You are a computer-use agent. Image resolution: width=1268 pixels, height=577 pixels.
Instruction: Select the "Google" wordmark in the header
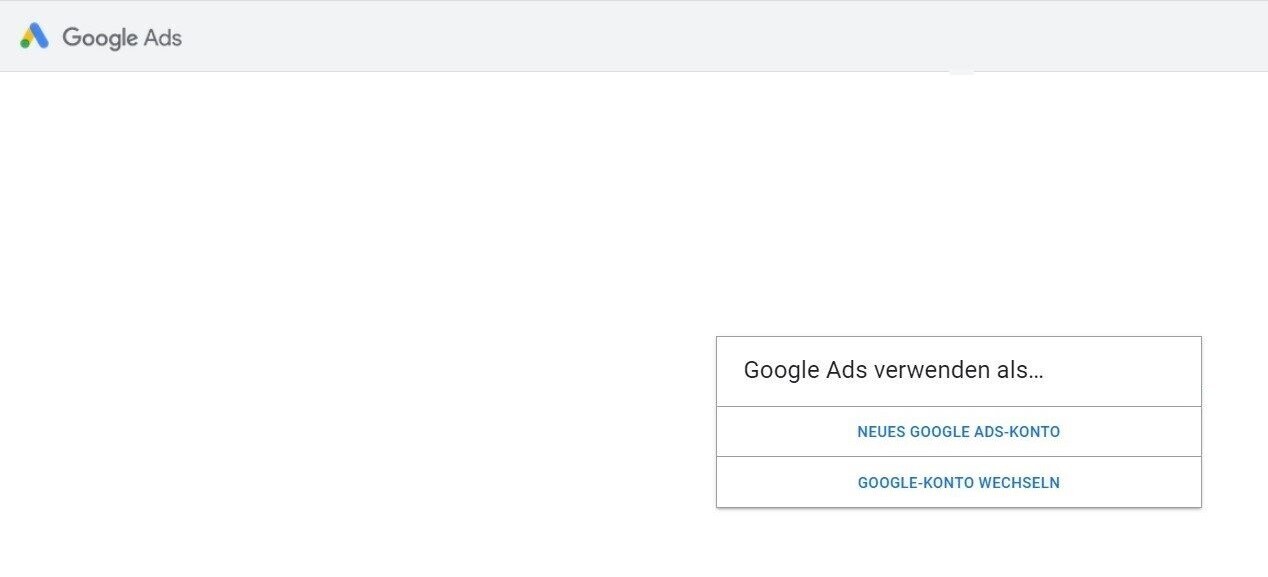pos(99,38)
